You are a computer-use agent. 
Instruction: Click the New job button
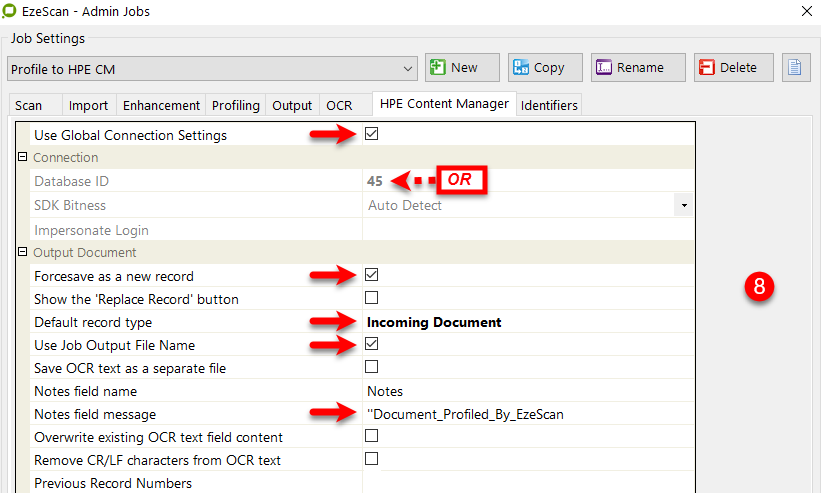tap(454, 68)
